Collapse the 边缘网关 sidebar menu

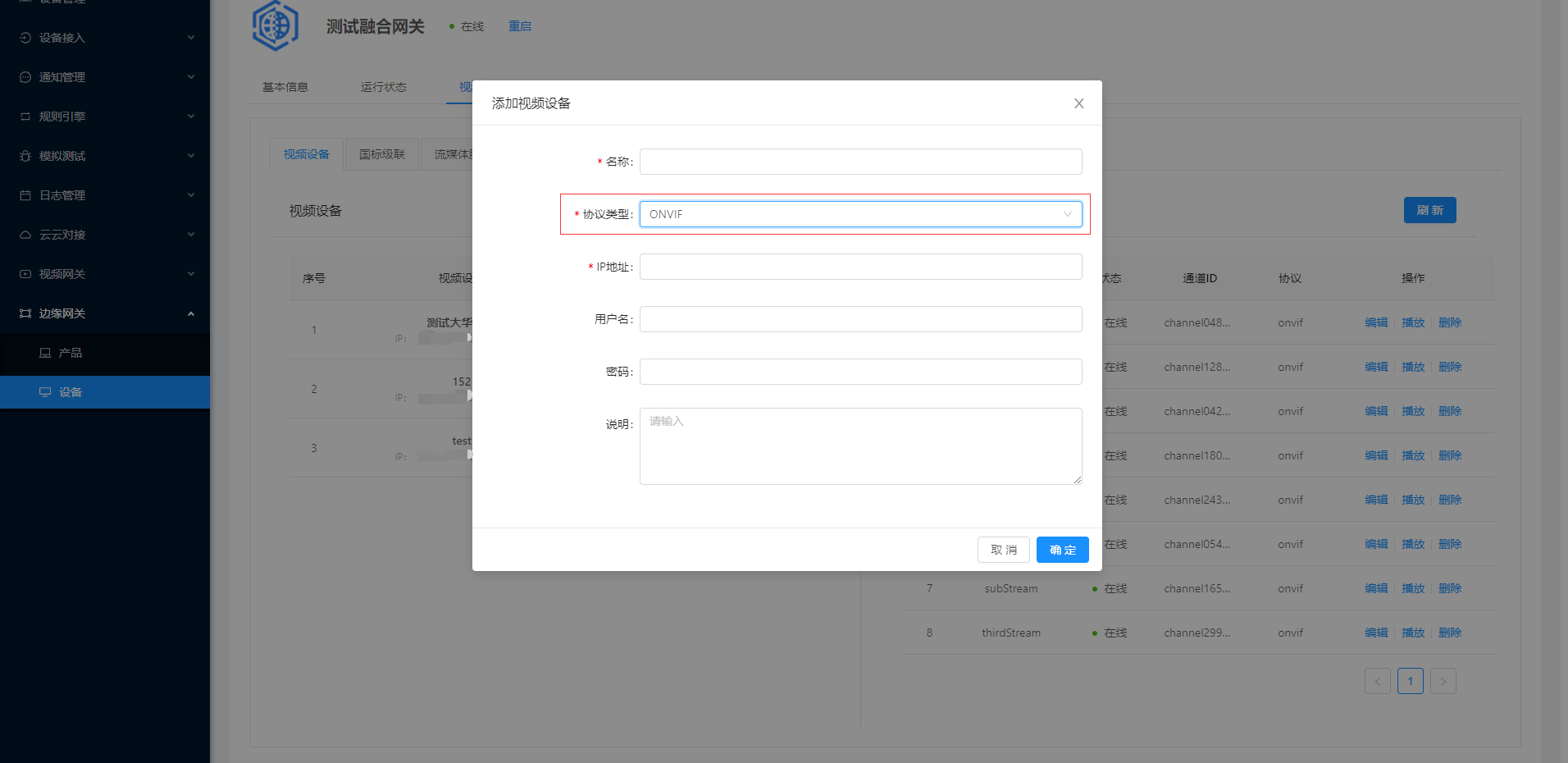105,313
